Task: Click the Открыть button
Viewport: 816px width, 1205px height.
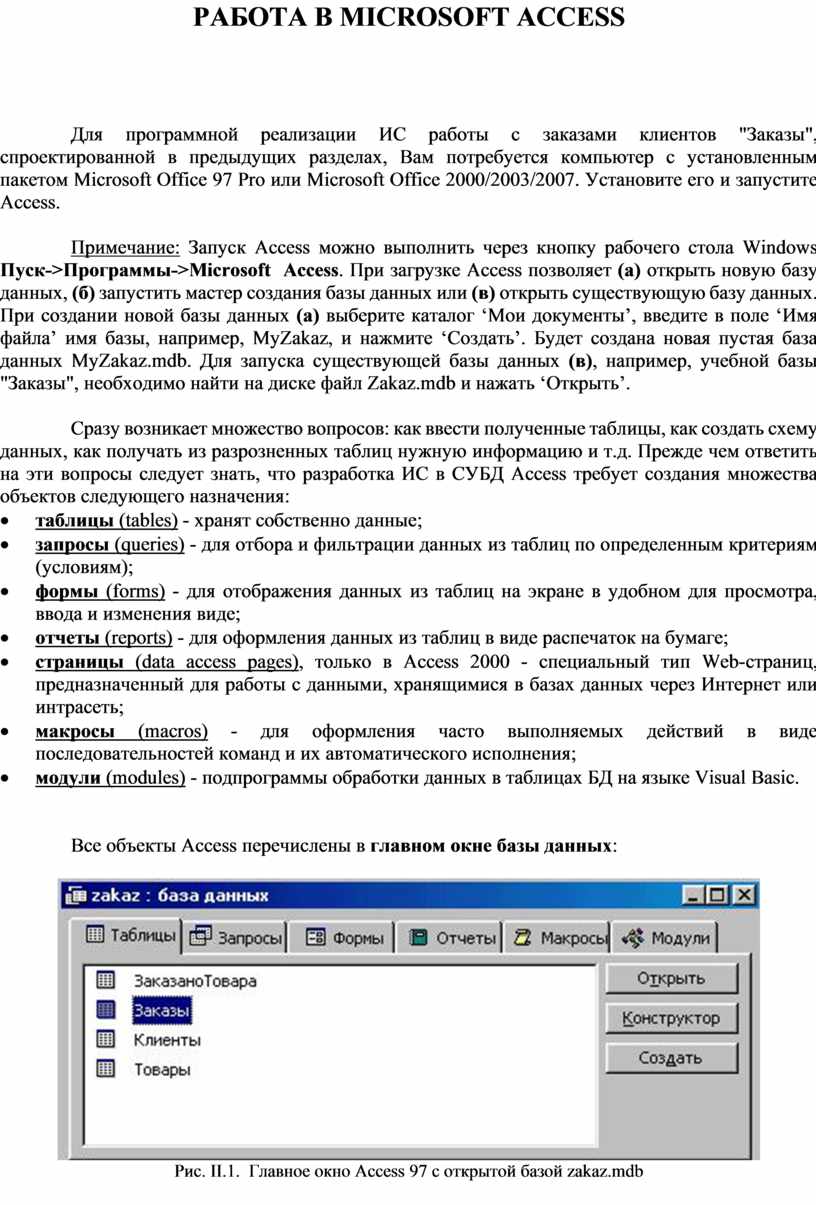Action: pyautogui.click(x=672, y=979)
